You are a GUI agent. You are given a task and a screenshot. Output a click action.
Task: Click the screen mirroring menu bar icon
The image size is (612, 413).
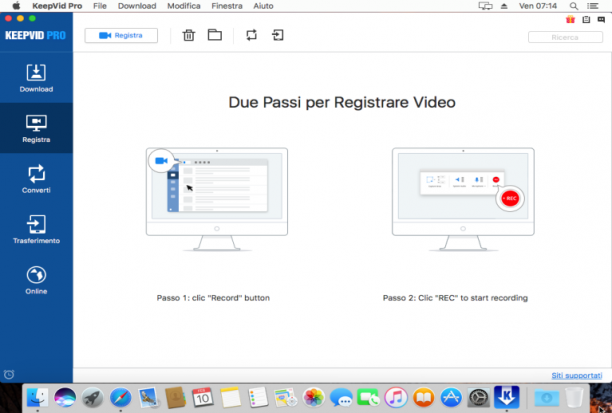[x=485, y=6]
